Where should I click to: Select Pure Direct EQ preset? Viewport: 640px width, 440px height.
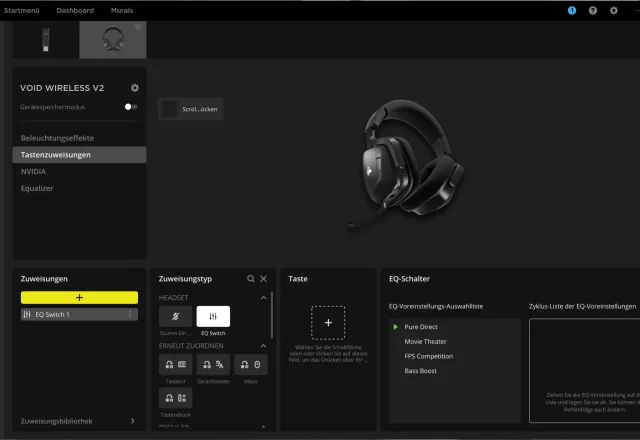tap(421, 327)
